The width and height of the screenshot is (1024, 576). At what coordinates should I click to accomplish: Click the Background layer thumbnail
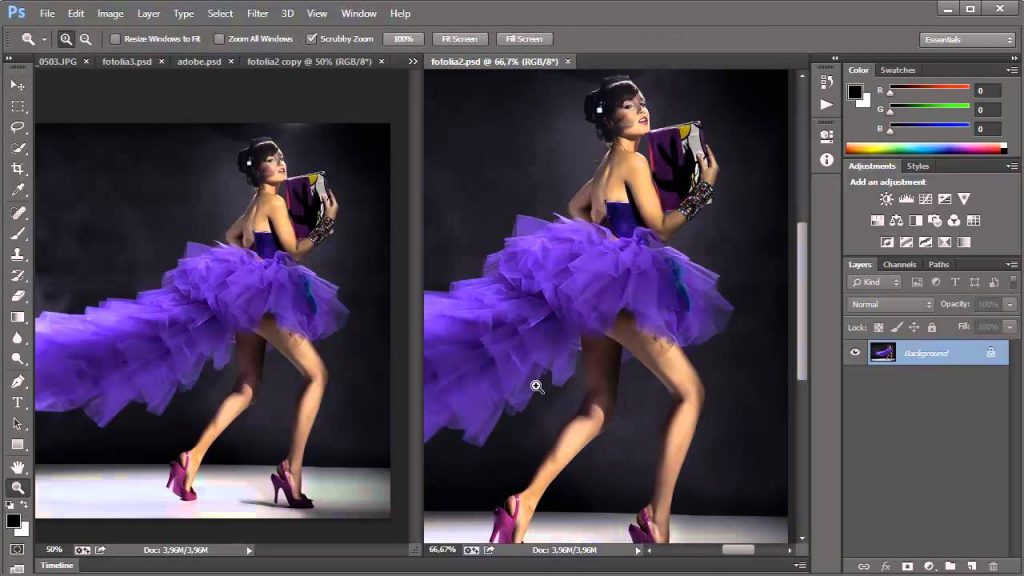(x=883, y=352)
